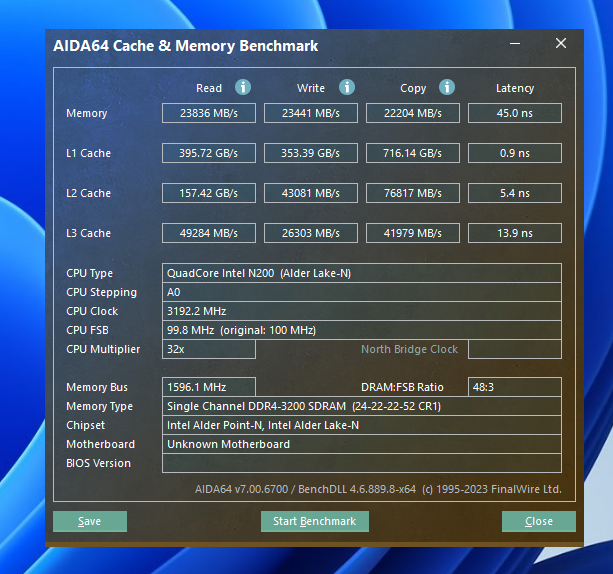Click the Close button at bottom

539,521
